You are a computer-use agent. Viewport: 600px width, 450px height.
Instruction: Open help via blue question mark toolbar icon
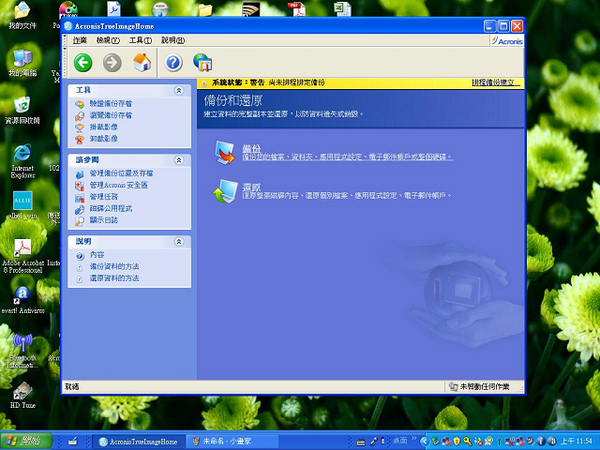pyautogui.click(x=173, y=62)
